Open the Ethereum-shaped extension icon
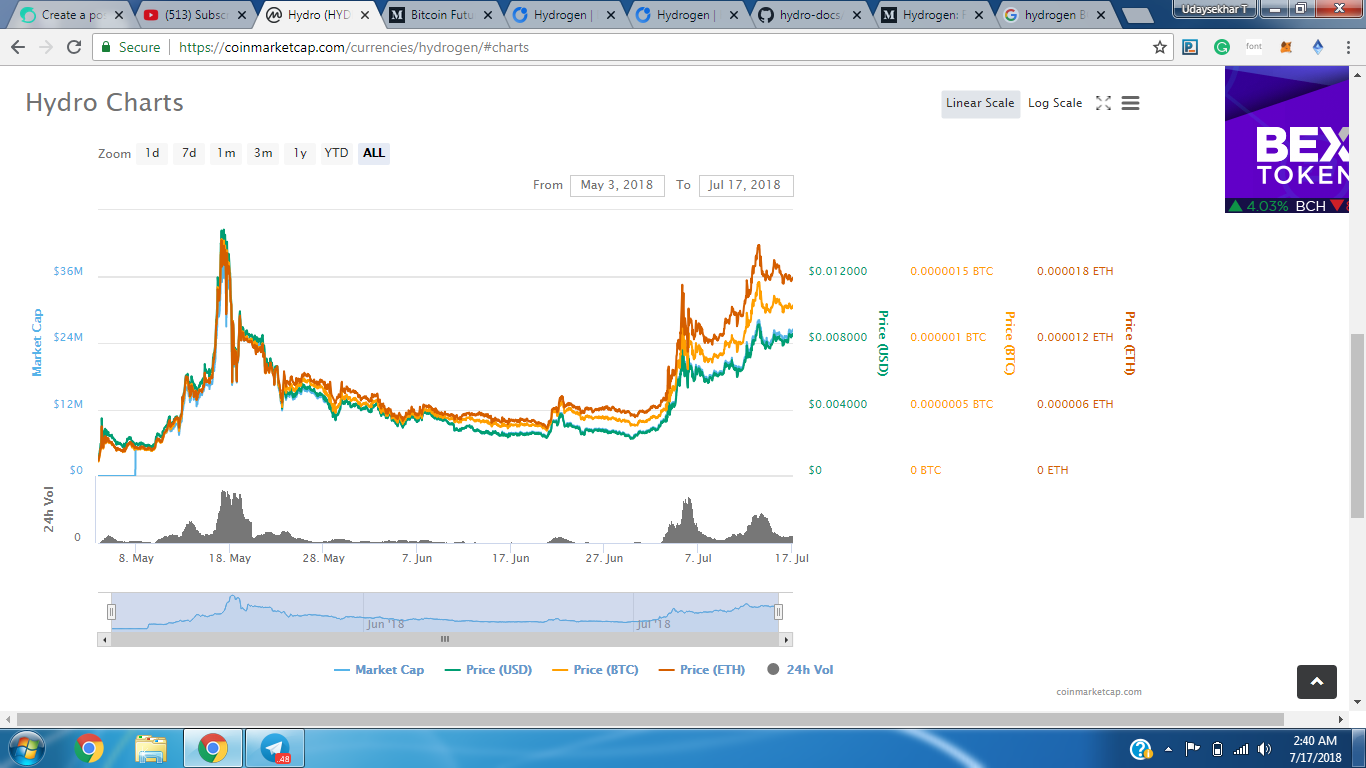1366x768 pixels. point(1318,47)
